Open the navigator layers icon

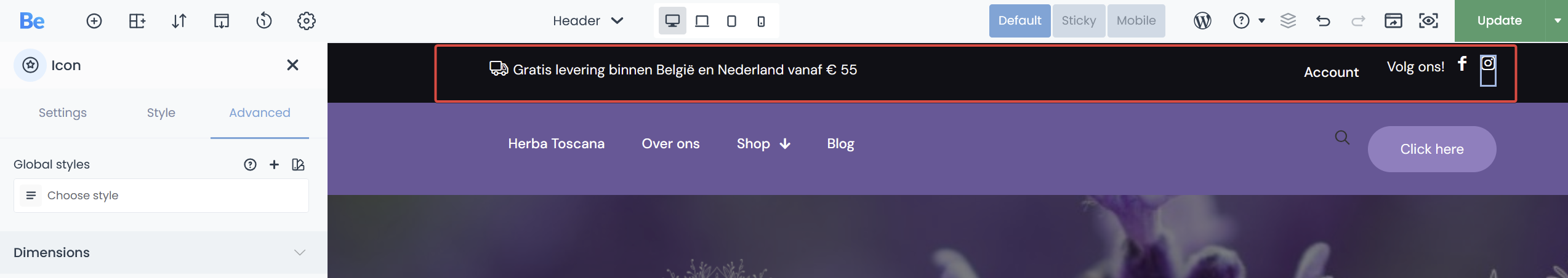[1288, 21]
